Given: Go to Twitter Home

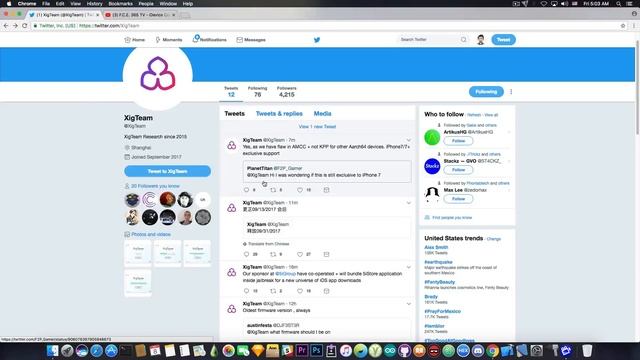Looking at the screenshot, I should [x=135, y=40].
